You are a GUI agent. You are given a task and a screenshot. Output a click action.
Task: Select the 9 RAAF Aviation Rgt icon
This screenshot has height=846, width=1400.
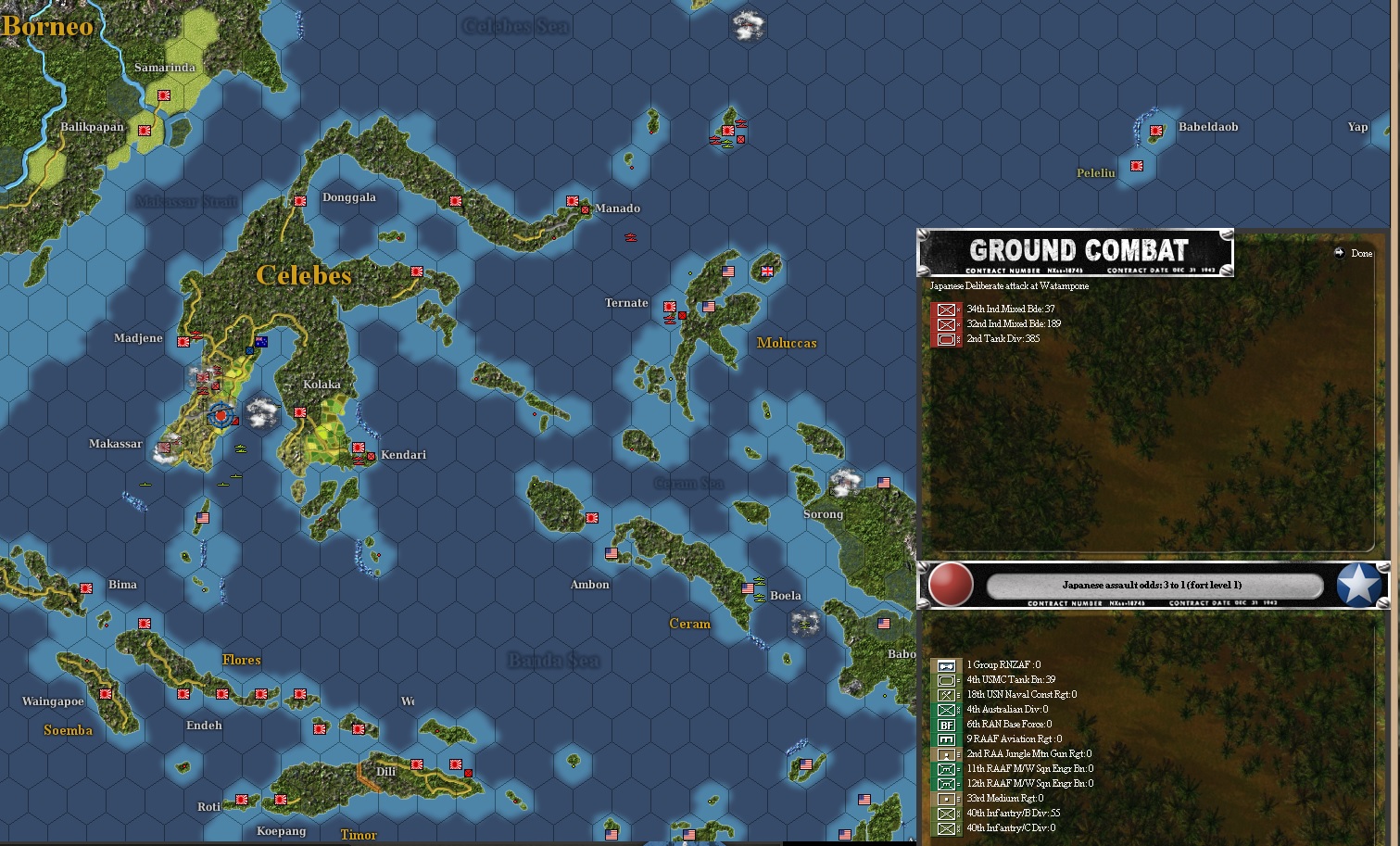pyautogui.click(x=946, y=739)
